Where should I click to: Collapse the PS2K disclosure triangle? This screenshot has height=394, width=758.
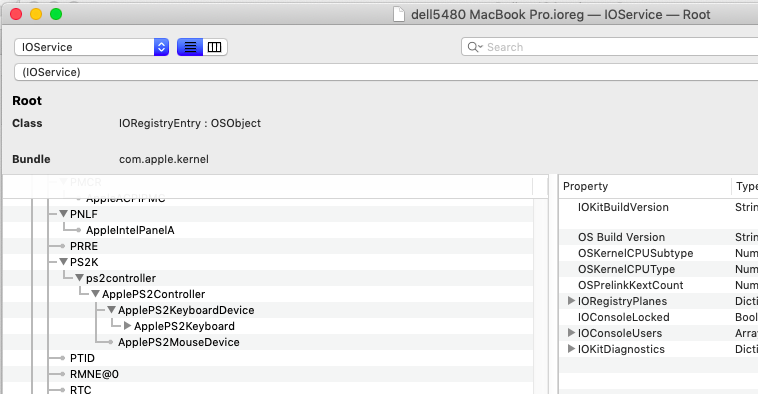[x=63, y=262]
